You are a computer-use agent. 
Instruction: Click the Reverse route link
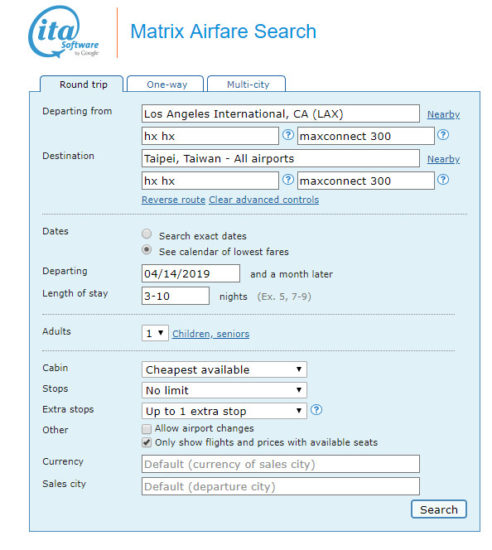tap(173, 200)
